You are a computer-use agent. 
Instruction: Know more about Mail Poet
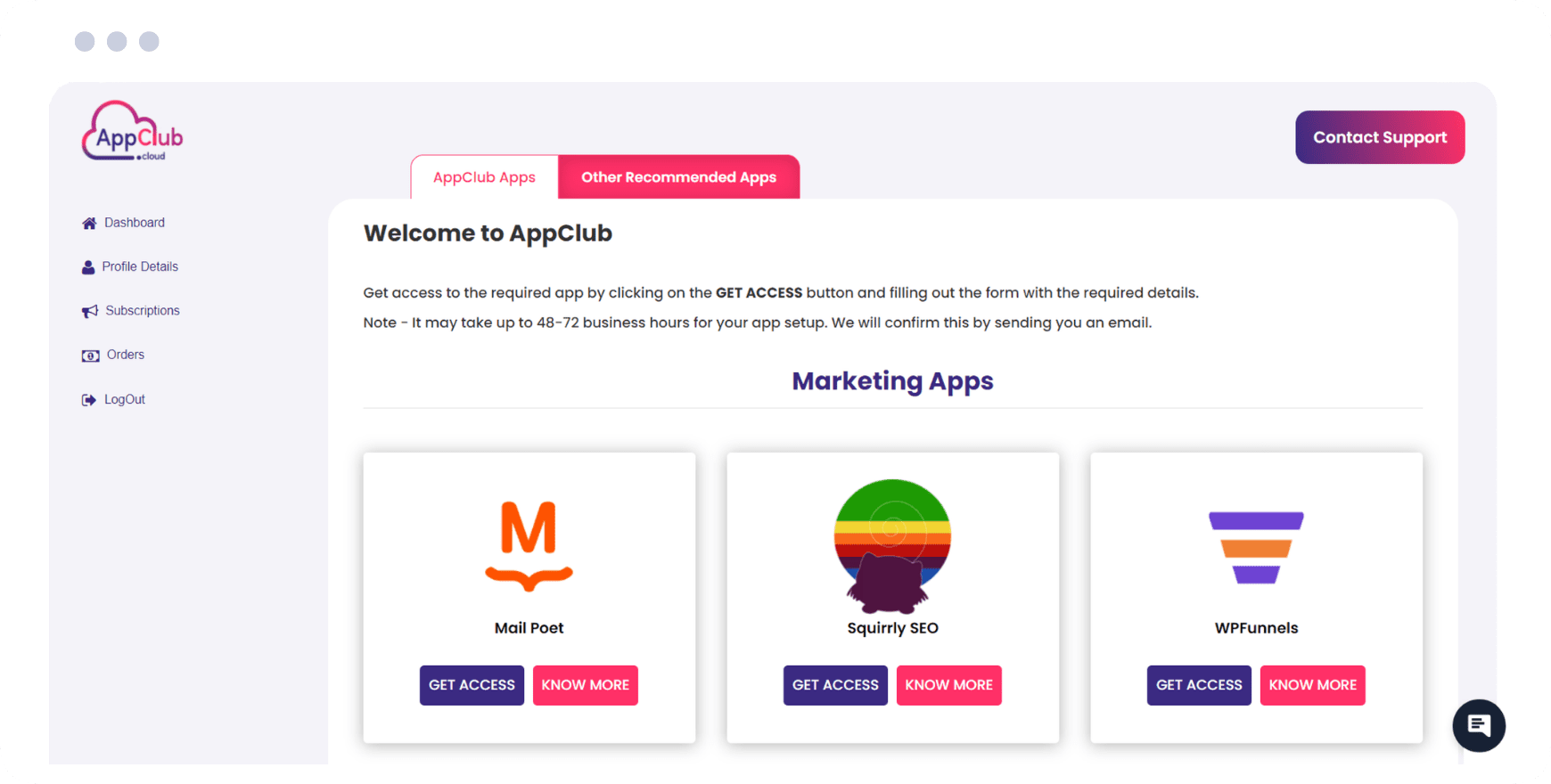pyautogui.click(x=585, y=685)
